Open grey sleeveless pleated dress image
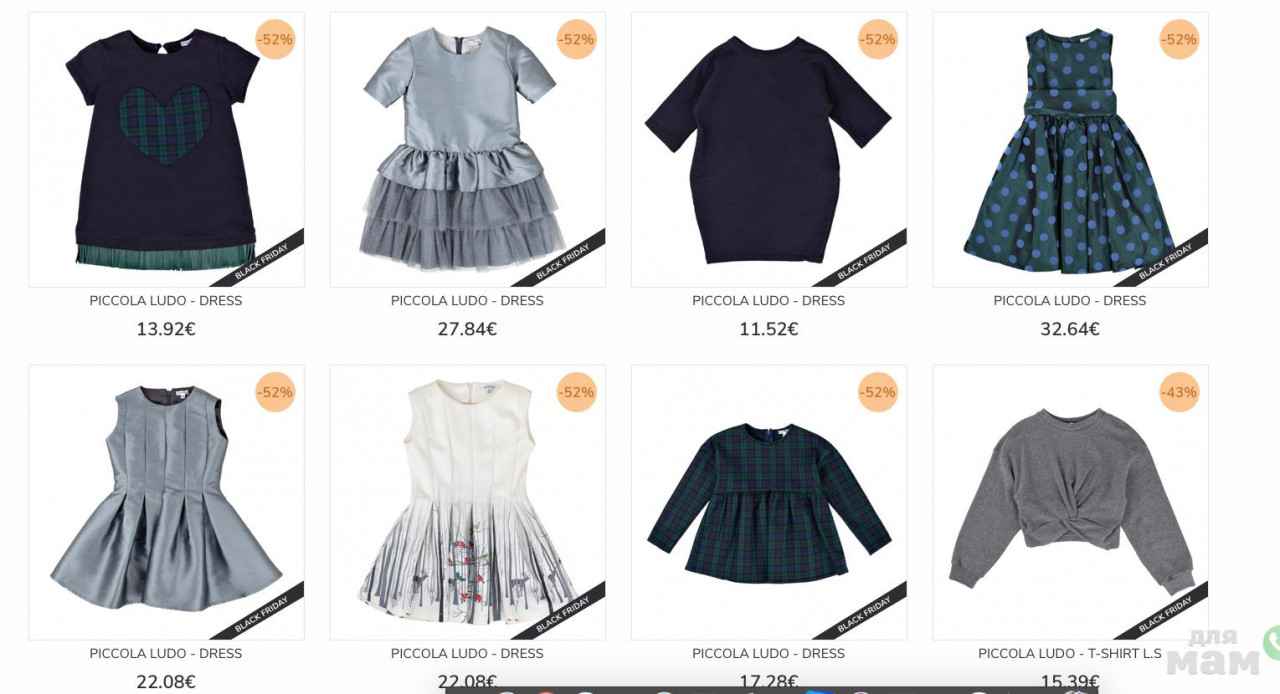The image size is (1280, 694). [x=166, y=502]
